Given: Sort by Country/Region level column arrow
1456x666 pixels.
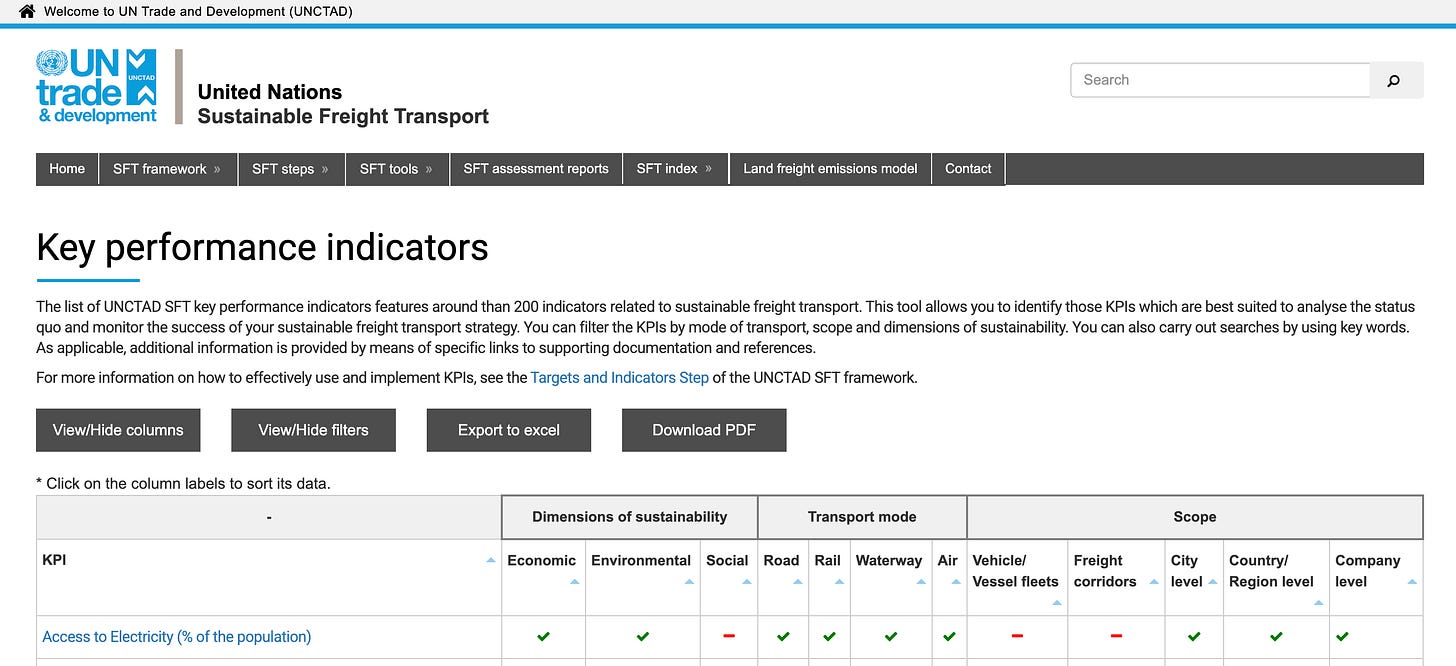Looking at the screenshot, I should (1318, 603).
